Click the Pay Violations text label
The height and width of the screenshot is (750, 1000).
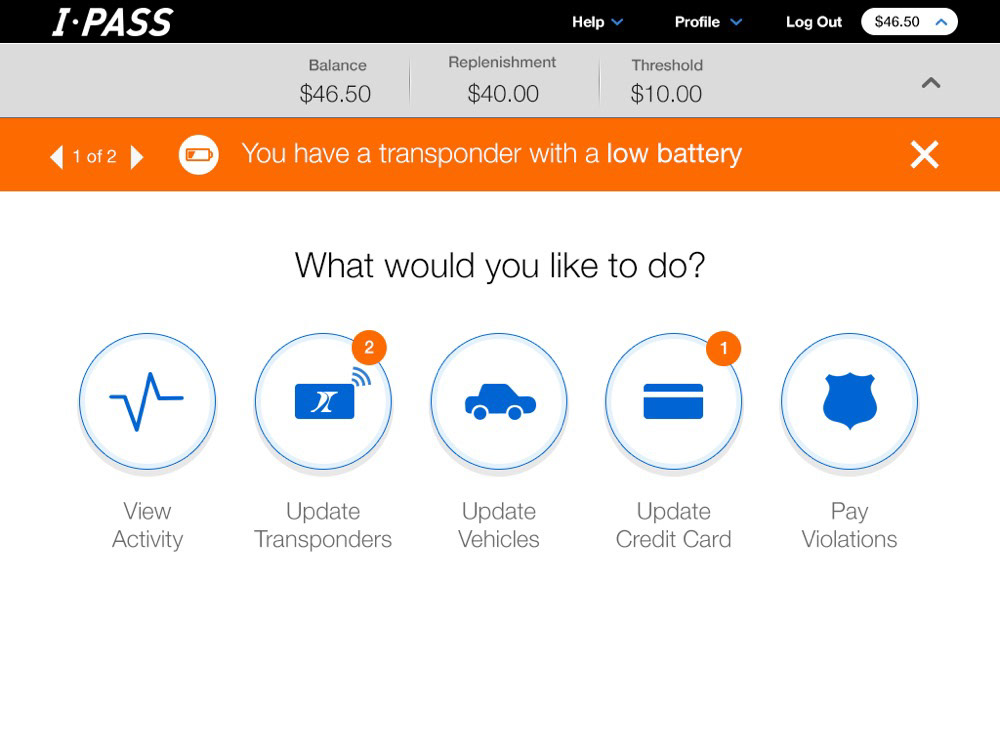click(x=849, y=525)
